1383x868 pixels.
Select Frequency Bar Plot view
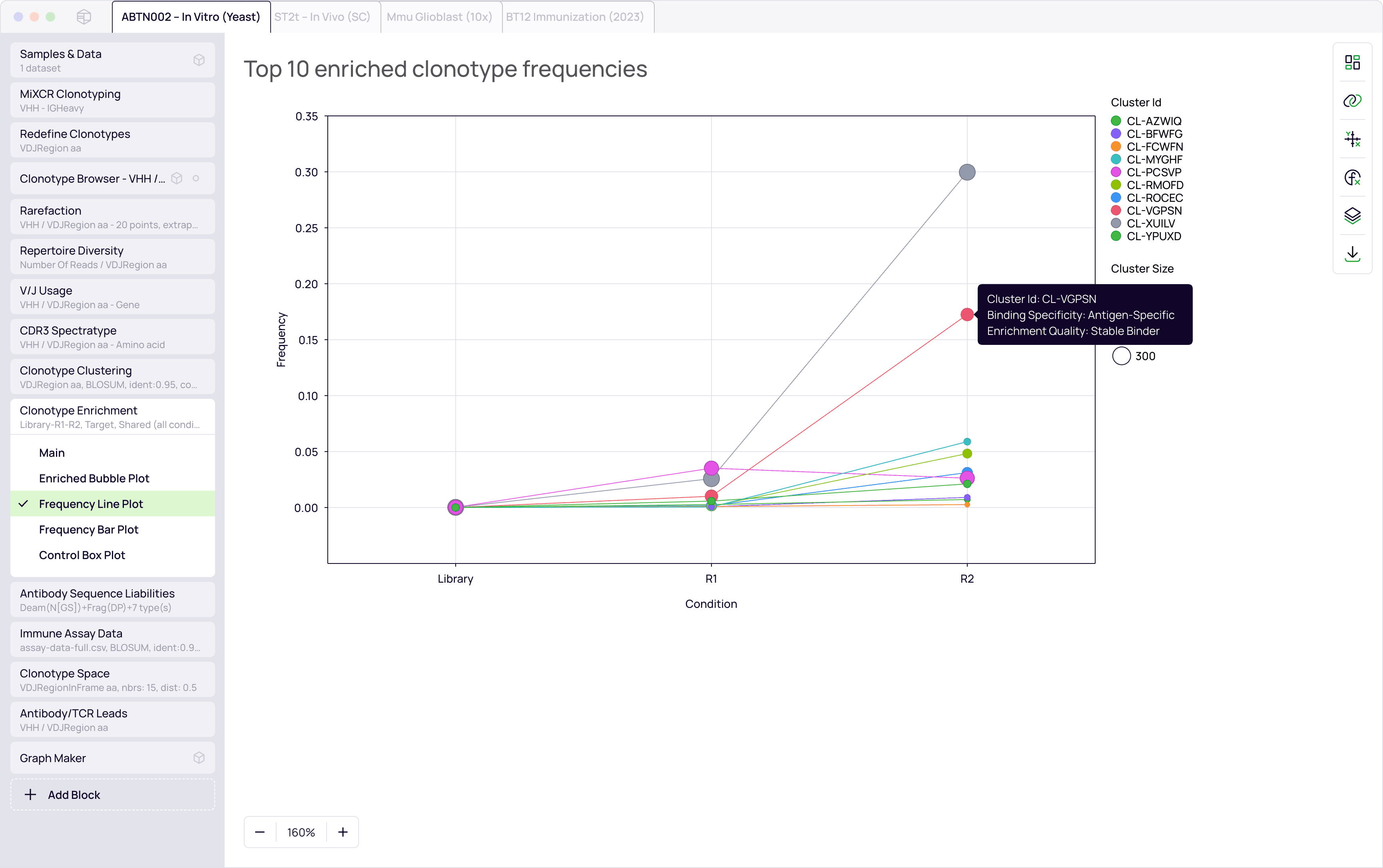[x=88, y=529]
